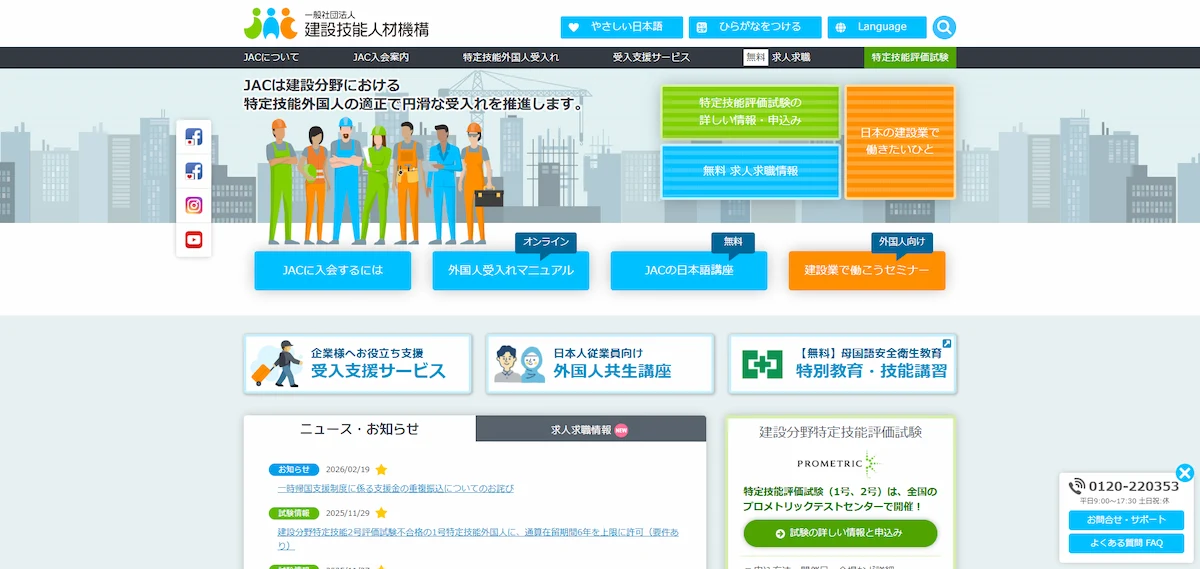
Task: Open 特別教育・技能講習 banner
Action: pos(842,364)
